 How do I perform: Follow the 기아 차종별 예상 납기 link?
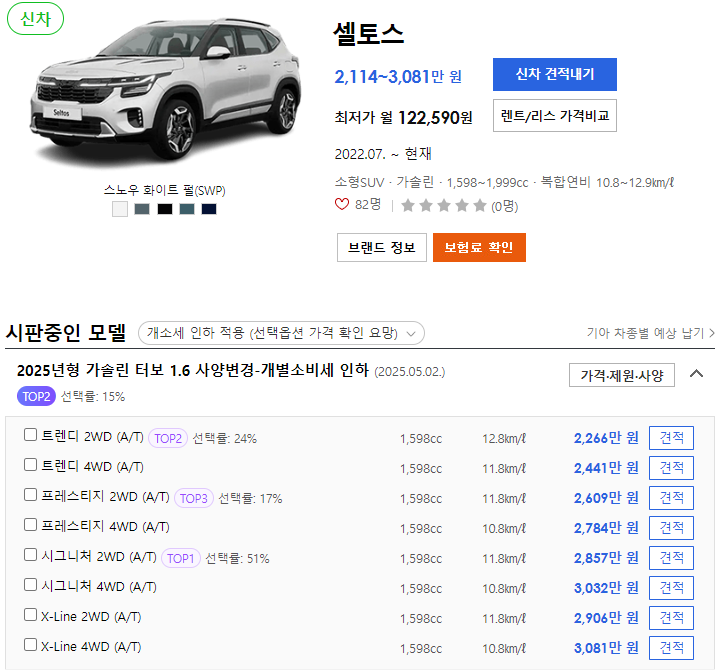651,333
